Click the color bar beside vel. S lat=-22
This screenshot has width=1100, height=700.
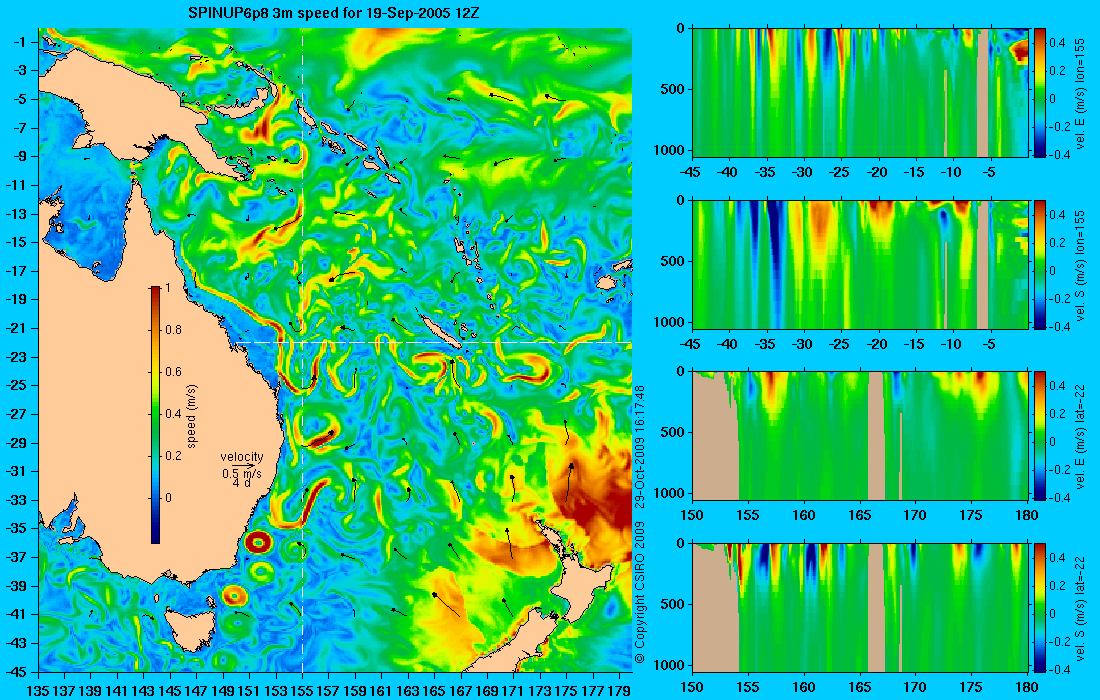1039,607
